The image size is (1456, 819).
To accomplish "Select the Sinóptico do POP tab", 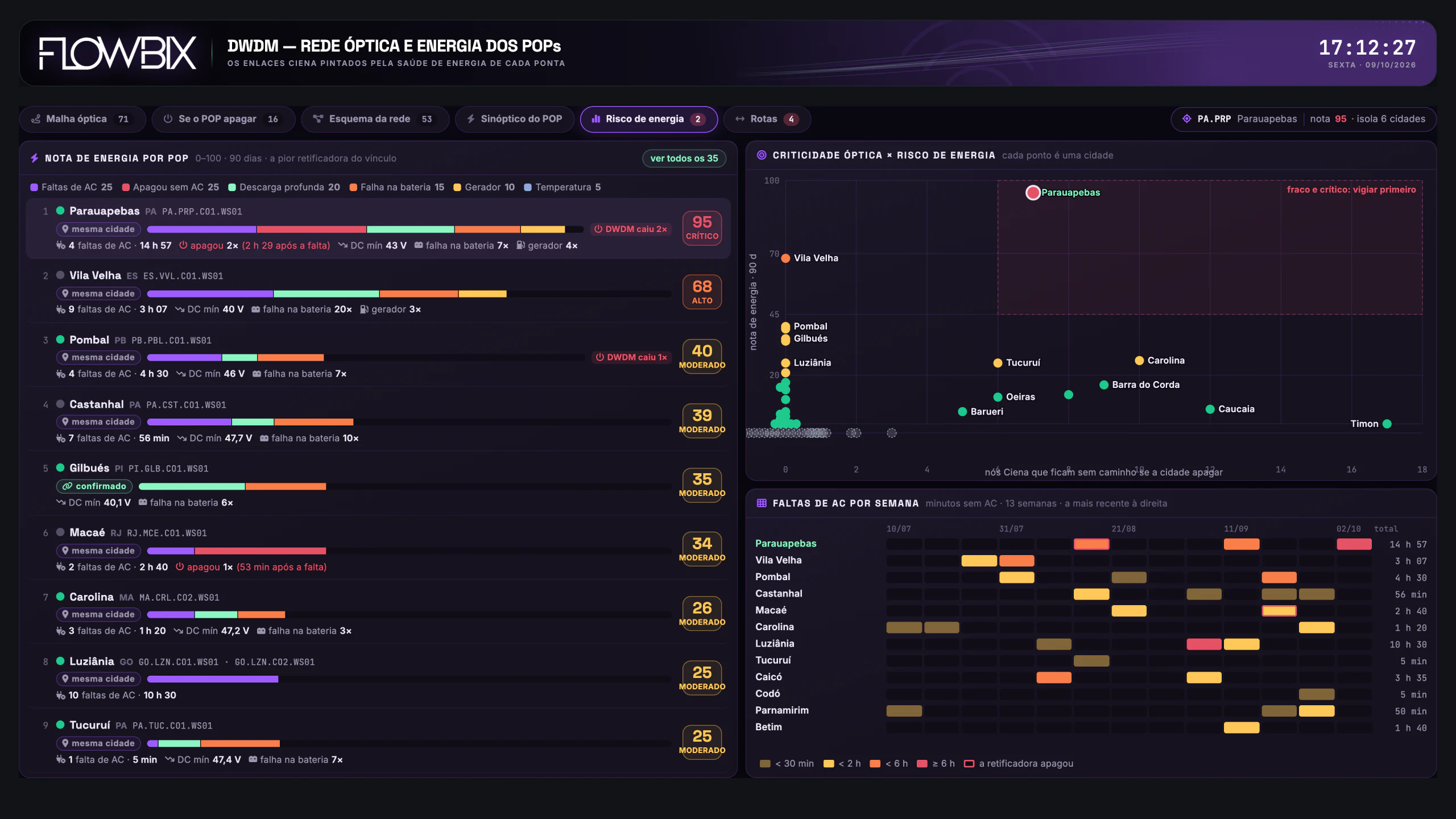I will pyautogui.click(x=515, y=119).
